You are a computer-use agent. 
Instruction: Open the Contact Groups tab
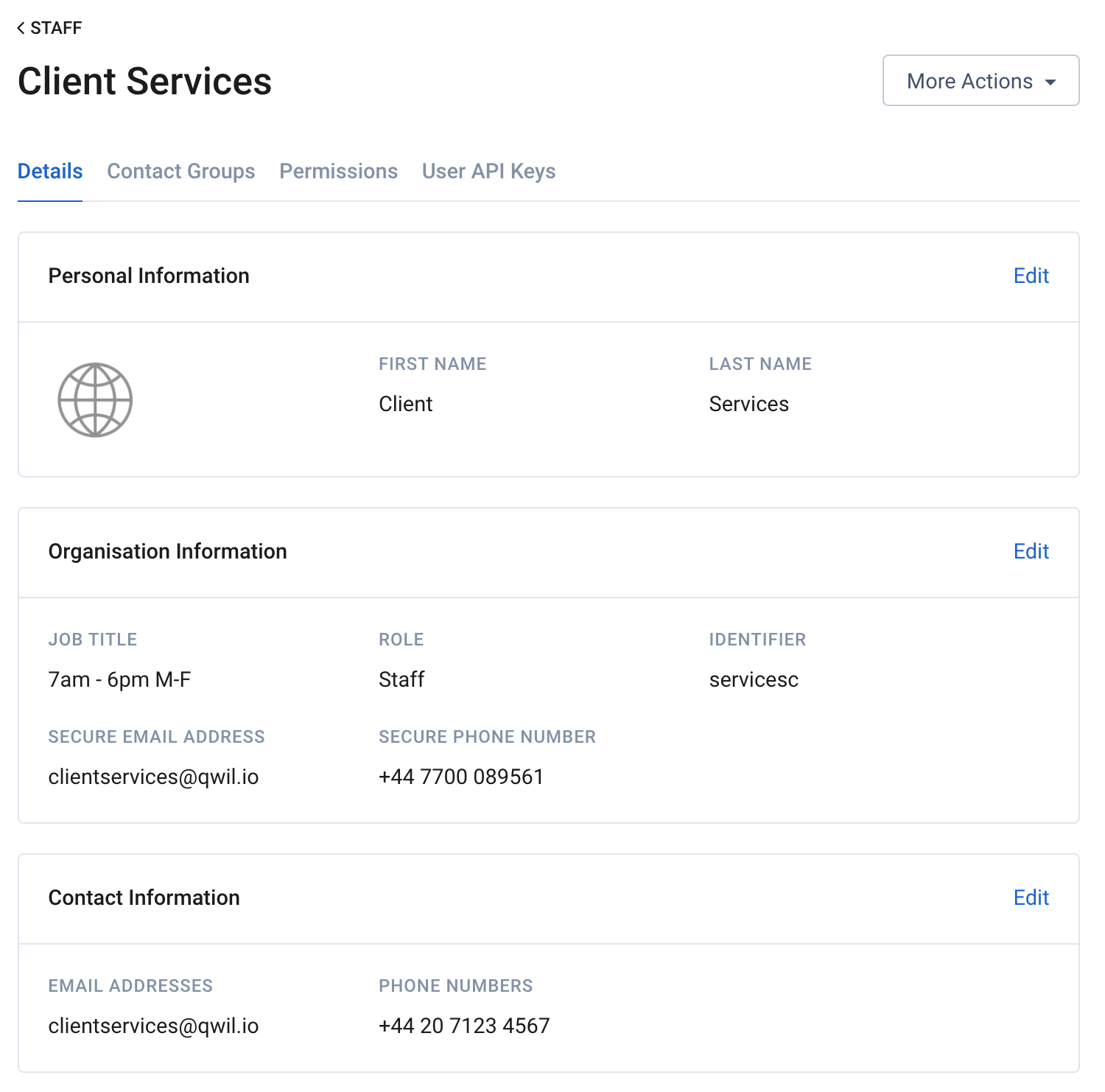[181, 171]
